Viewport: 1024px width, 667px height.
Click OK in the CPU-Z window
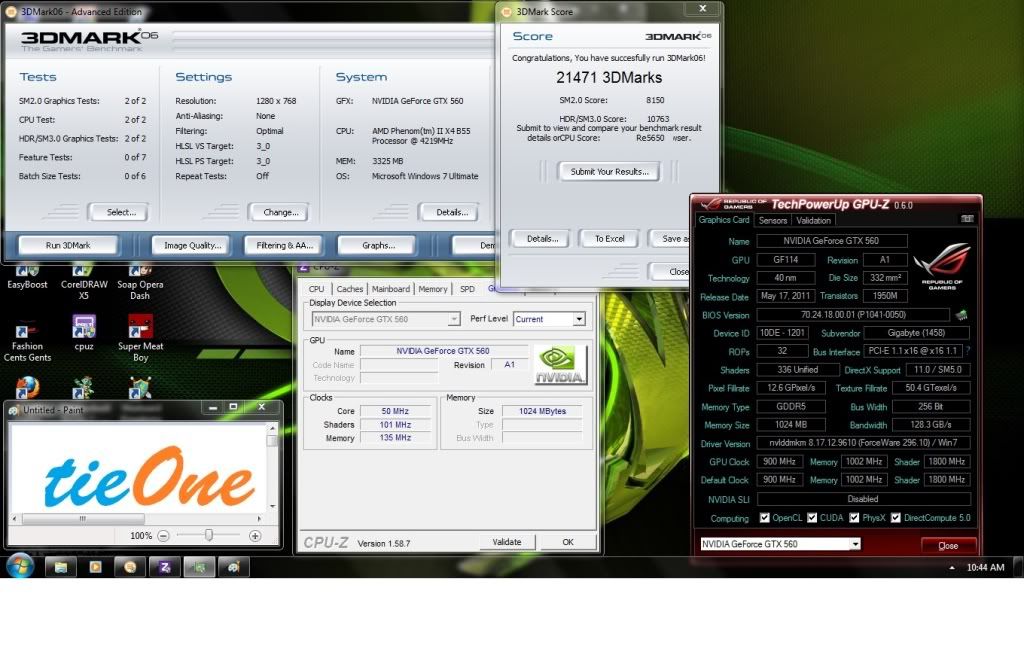[x=568, y=542]
